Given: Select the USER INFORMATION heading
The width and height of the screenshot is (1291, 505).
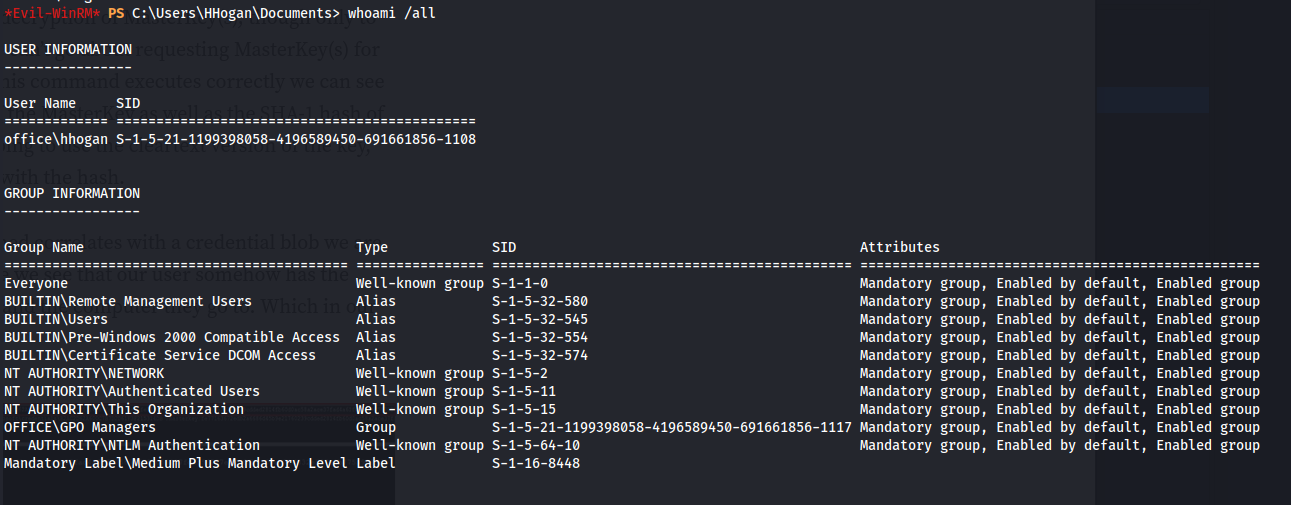Looking at the screenshot, I should 68,49.
